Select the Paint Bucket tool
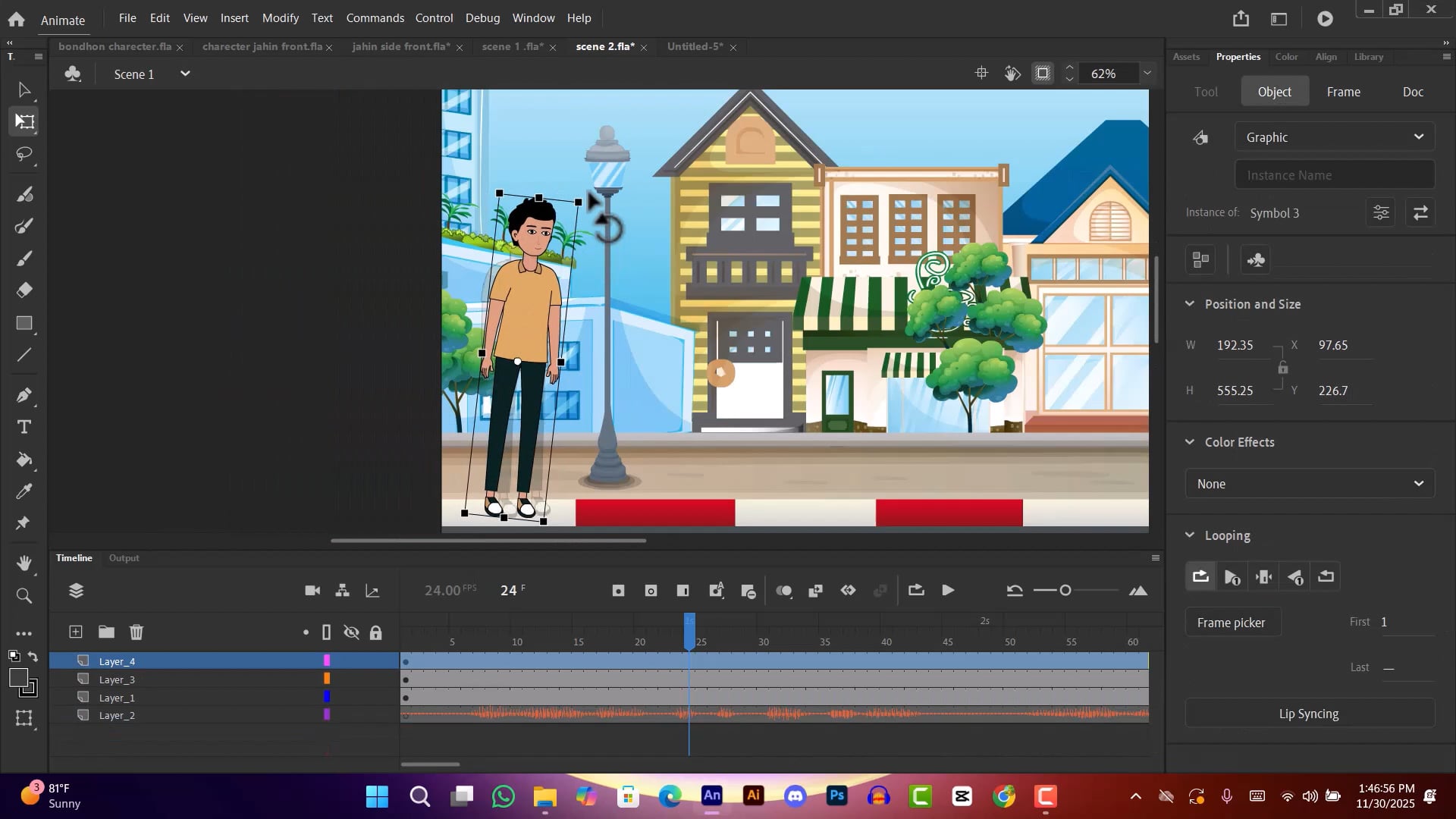 pyautogui.click(x=24, y=460)
